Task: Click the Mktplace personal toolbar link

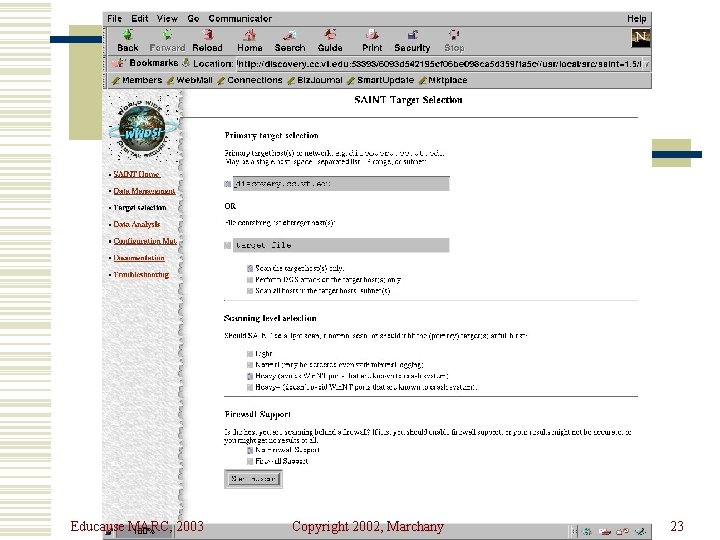Action: (x=443, y=80)
